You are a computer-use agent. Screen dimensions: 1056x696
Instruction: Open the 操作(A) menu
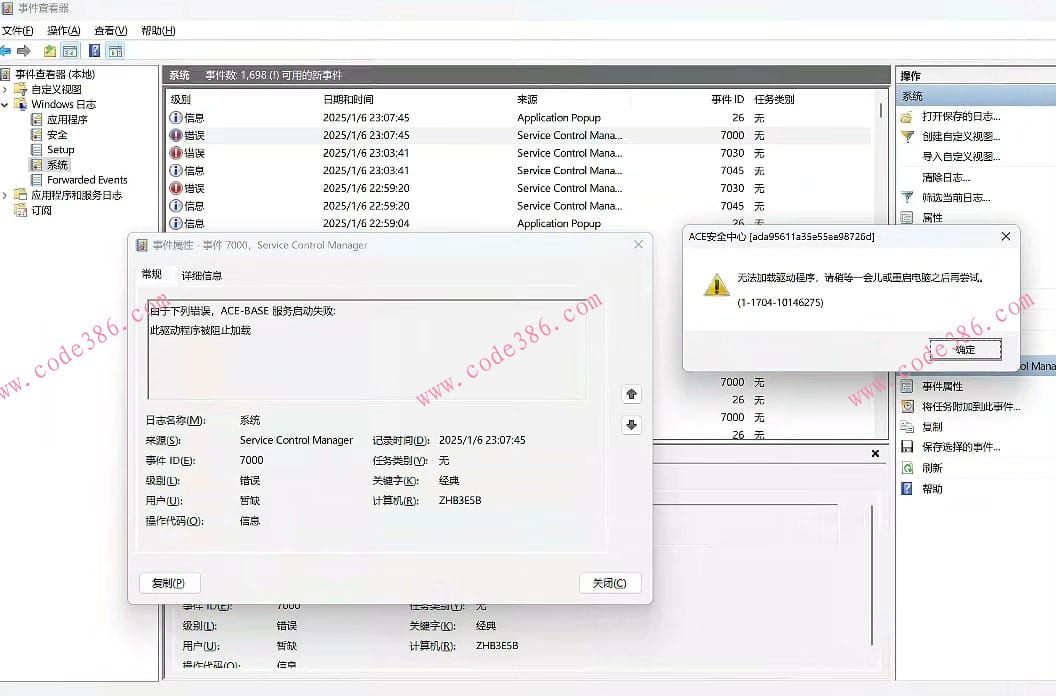point(63,30)
